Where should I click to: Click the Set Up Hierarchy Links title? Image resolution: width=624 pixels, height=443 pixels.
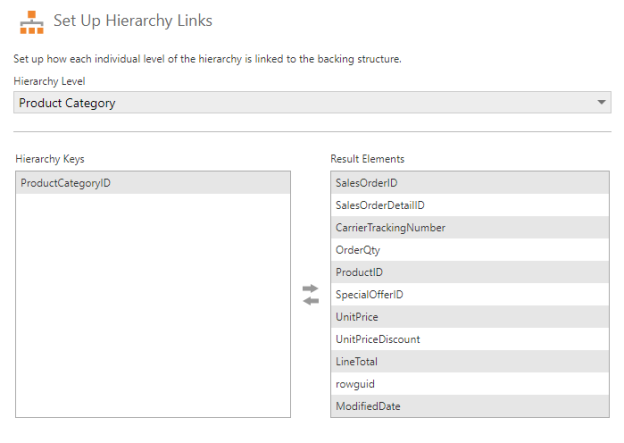tap(133, 21)
